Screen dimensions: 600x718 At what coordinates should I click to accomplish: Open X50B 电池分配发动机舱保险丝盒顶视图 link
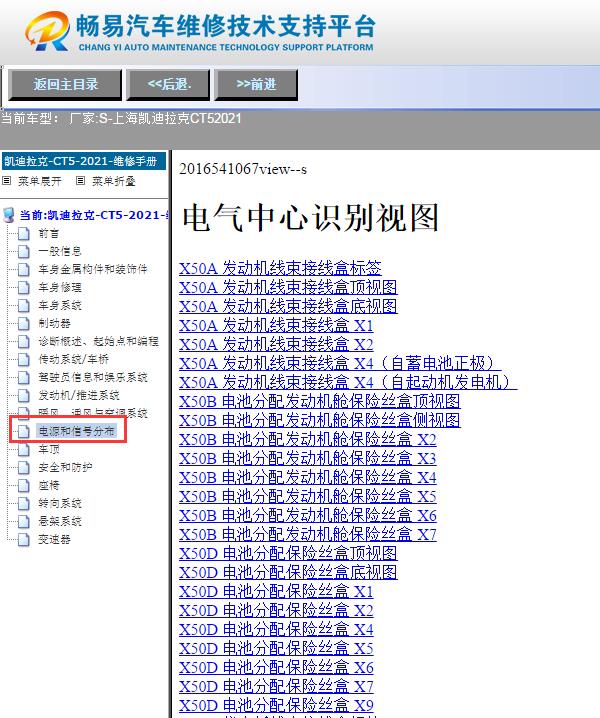point(320,401)
